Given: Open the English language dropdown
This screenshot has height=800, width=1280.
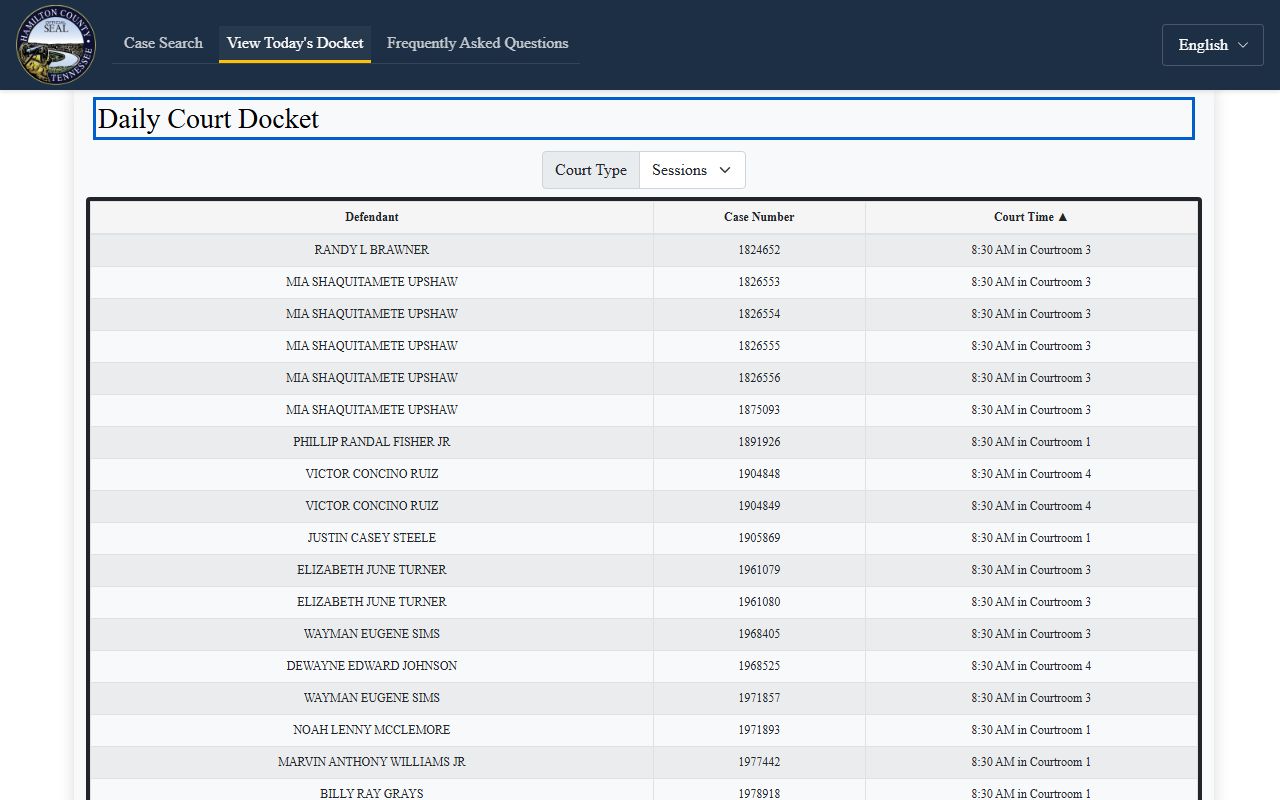Looking at the screenshot, I should 1212,45.
